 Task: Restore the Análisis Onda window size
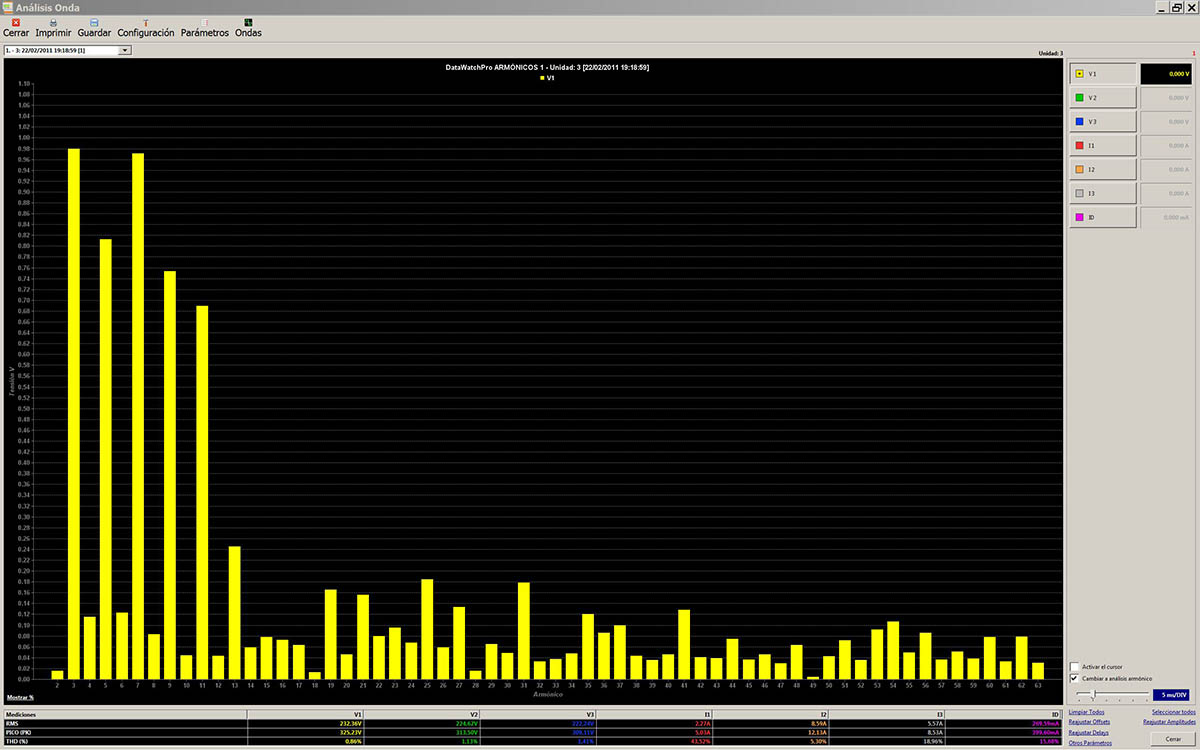1176,7
